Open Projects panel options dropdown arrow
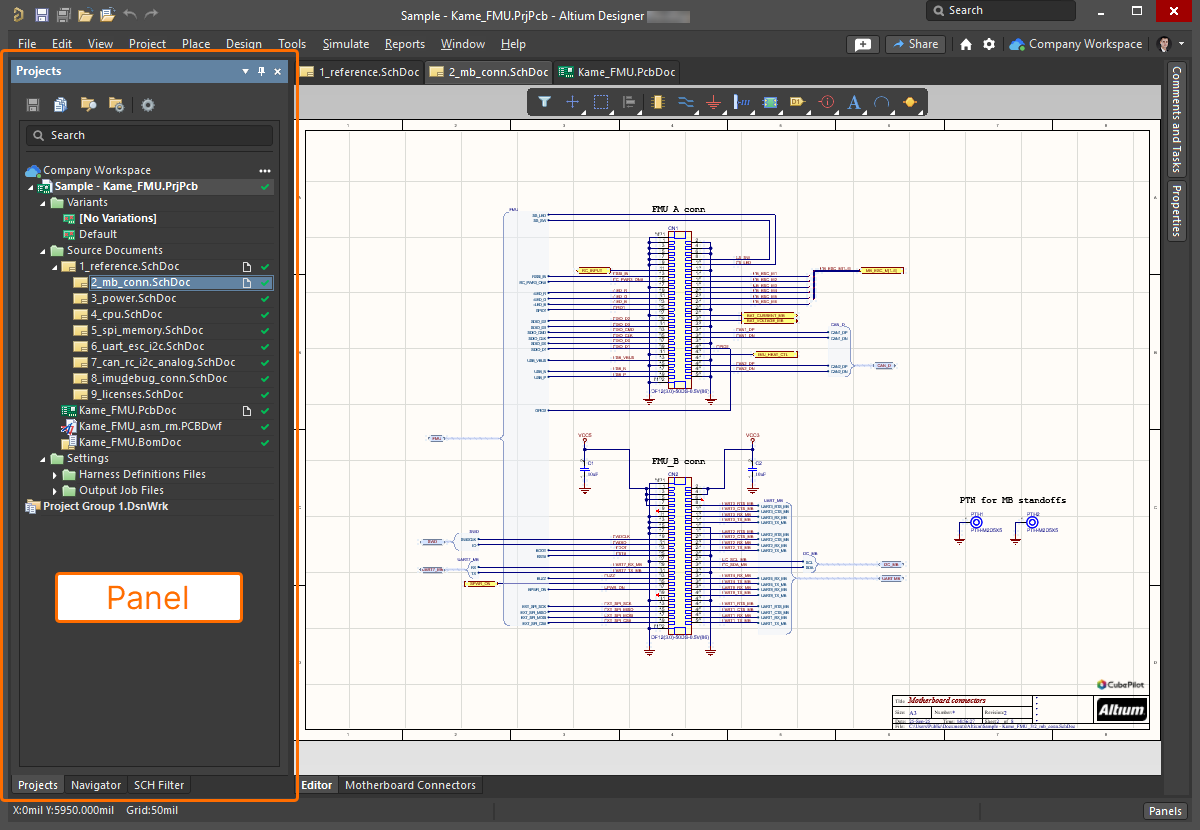The image size is (1200, 830). (246, 72)
